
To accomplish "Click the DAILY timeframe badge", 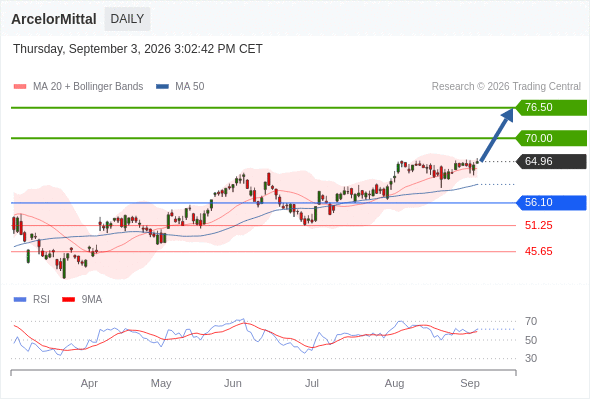I will point(127,19).
